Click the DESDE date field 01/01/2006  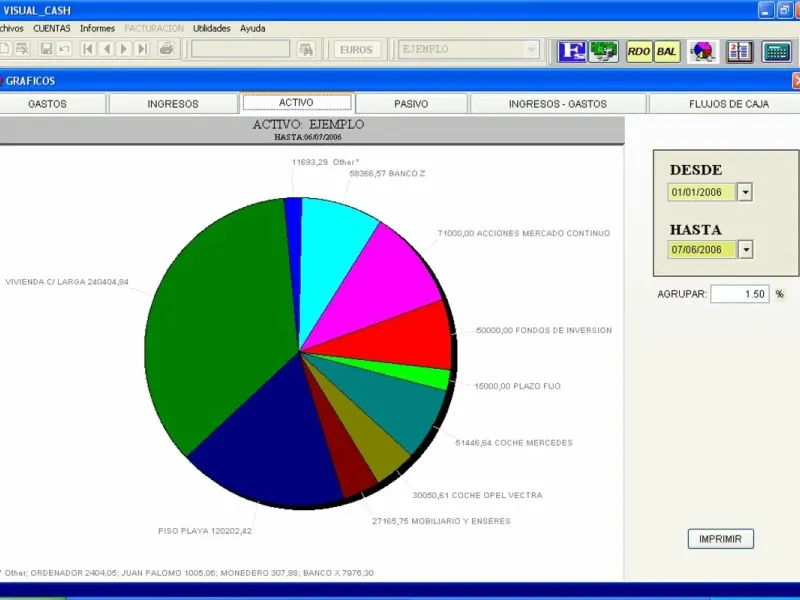pyautogui.click(x=702, y=192)
